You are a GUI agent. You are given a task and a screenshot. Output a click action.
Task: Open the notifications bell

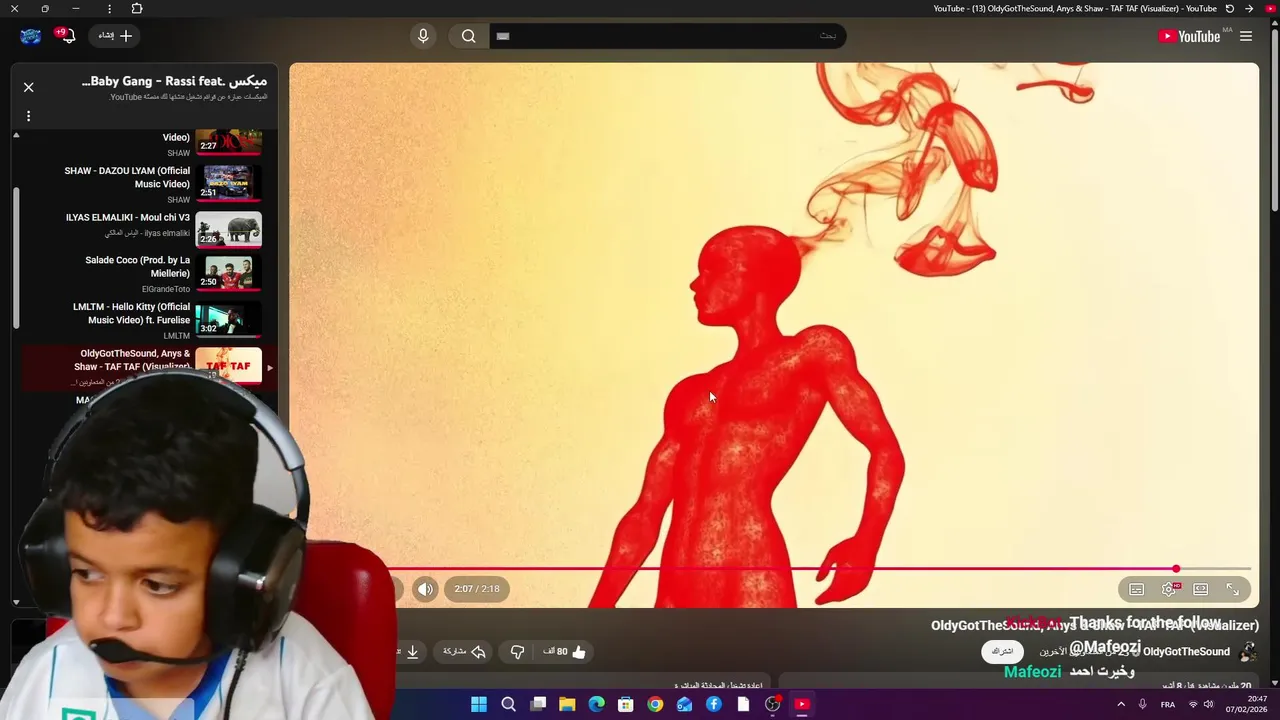67,36
